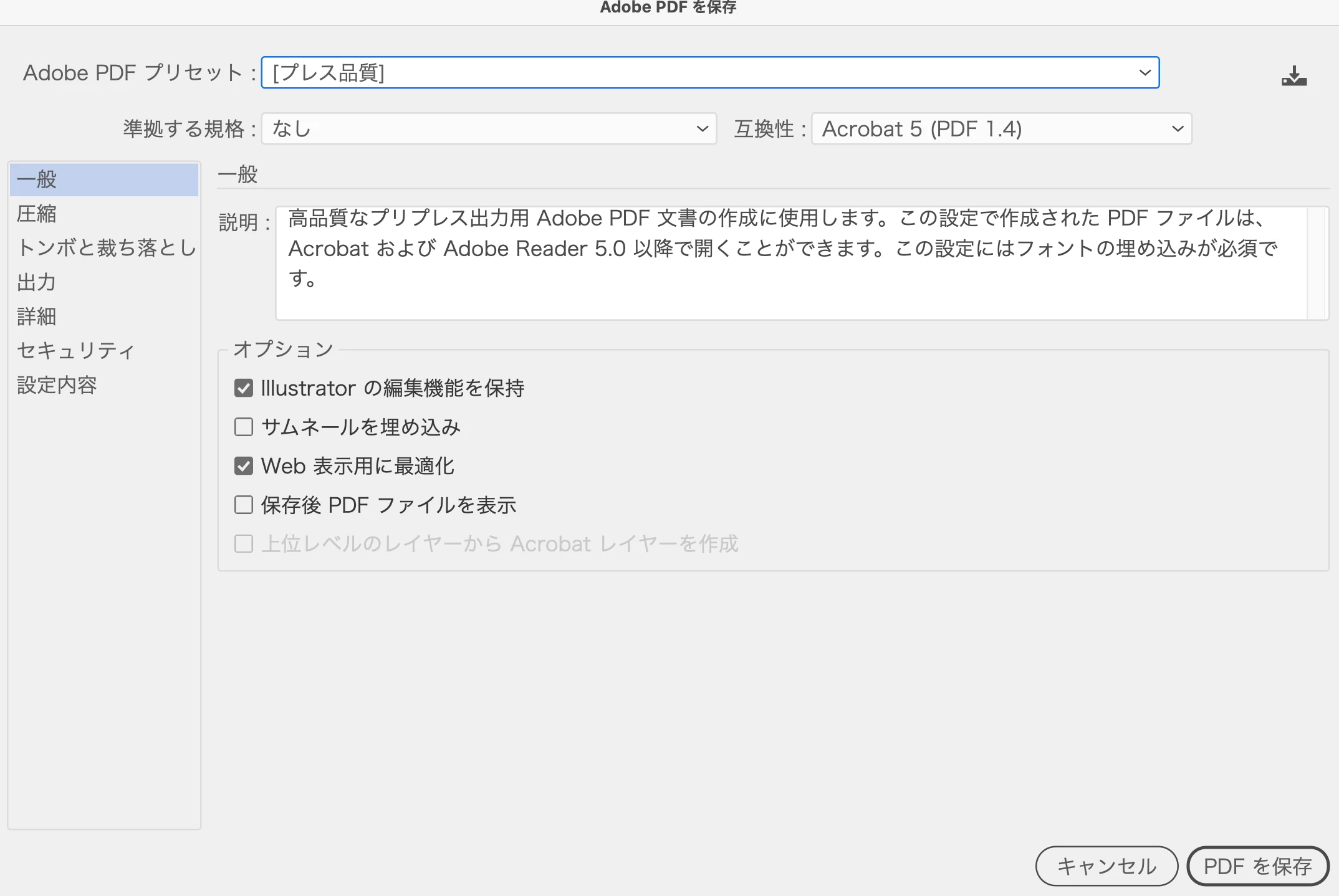1339x896 pixels.
Task: Click the preset dropdown chevron arrow
Action: [x=1145, y=73]
